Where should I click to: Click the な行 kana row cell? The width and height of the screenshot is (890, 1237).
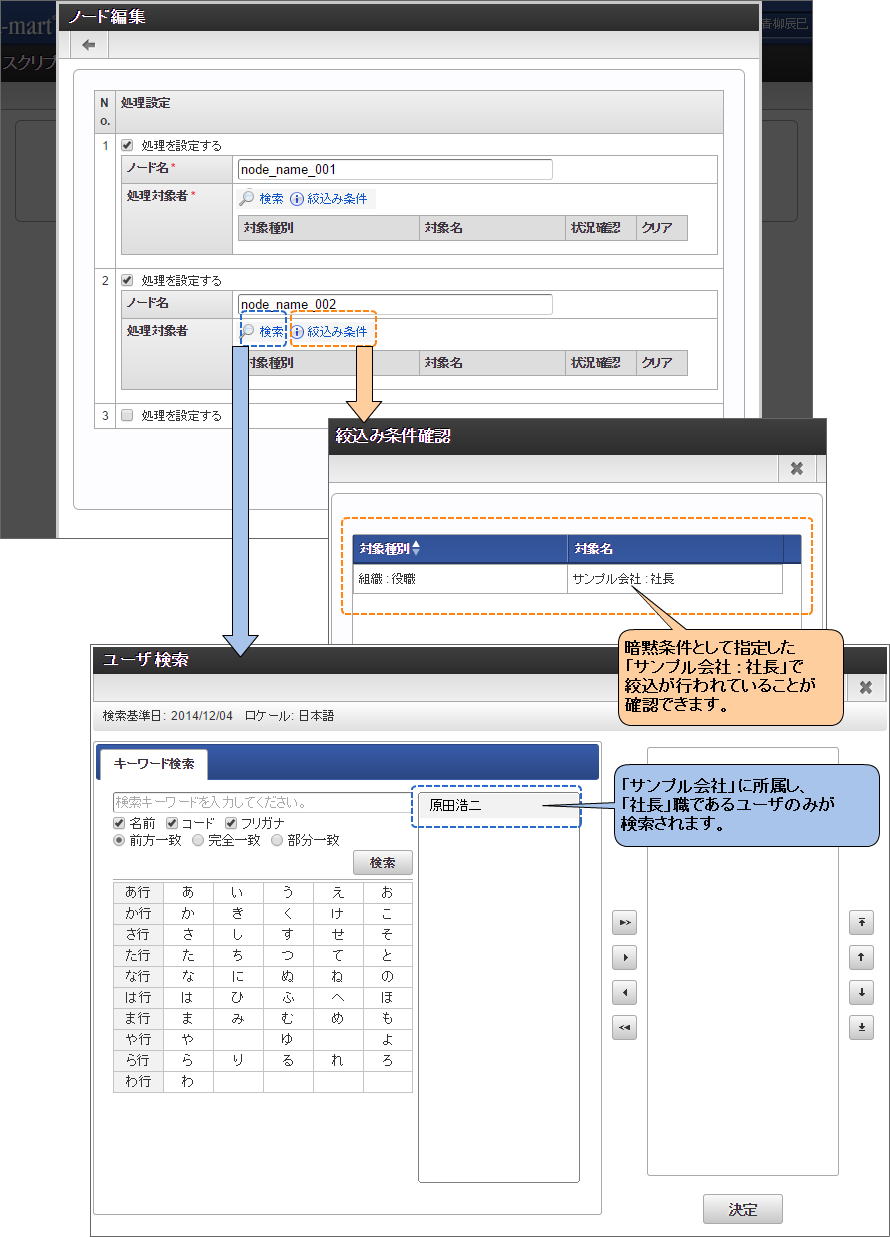pyautogui.click(x=138, y=976)
